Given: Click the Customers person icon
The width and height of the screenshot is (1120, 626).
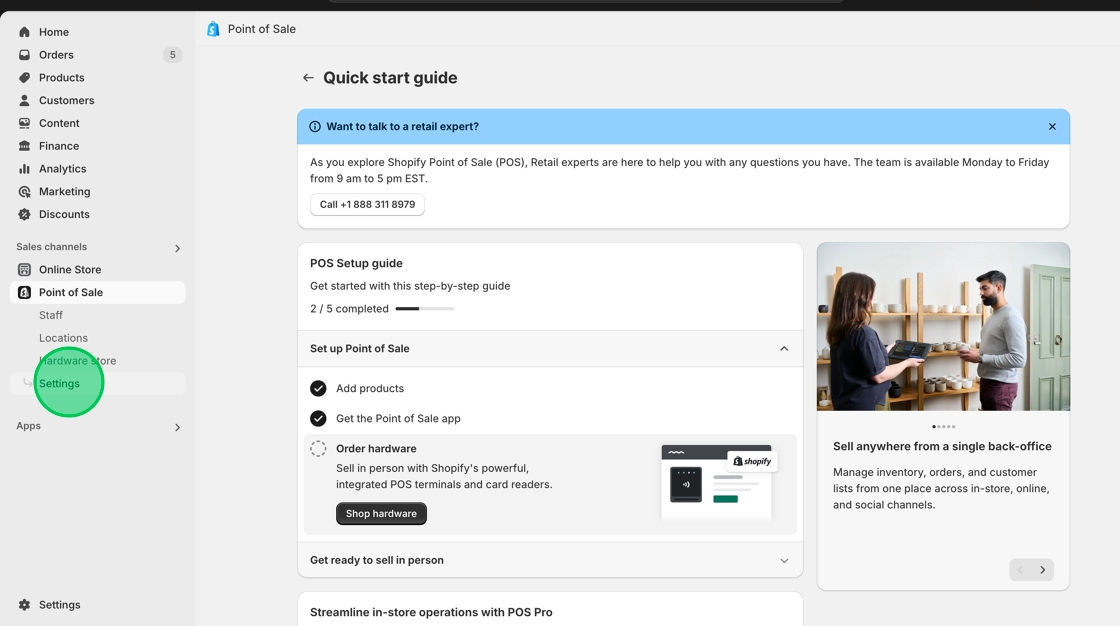Looking at the screenshot, I should point(24,101).
